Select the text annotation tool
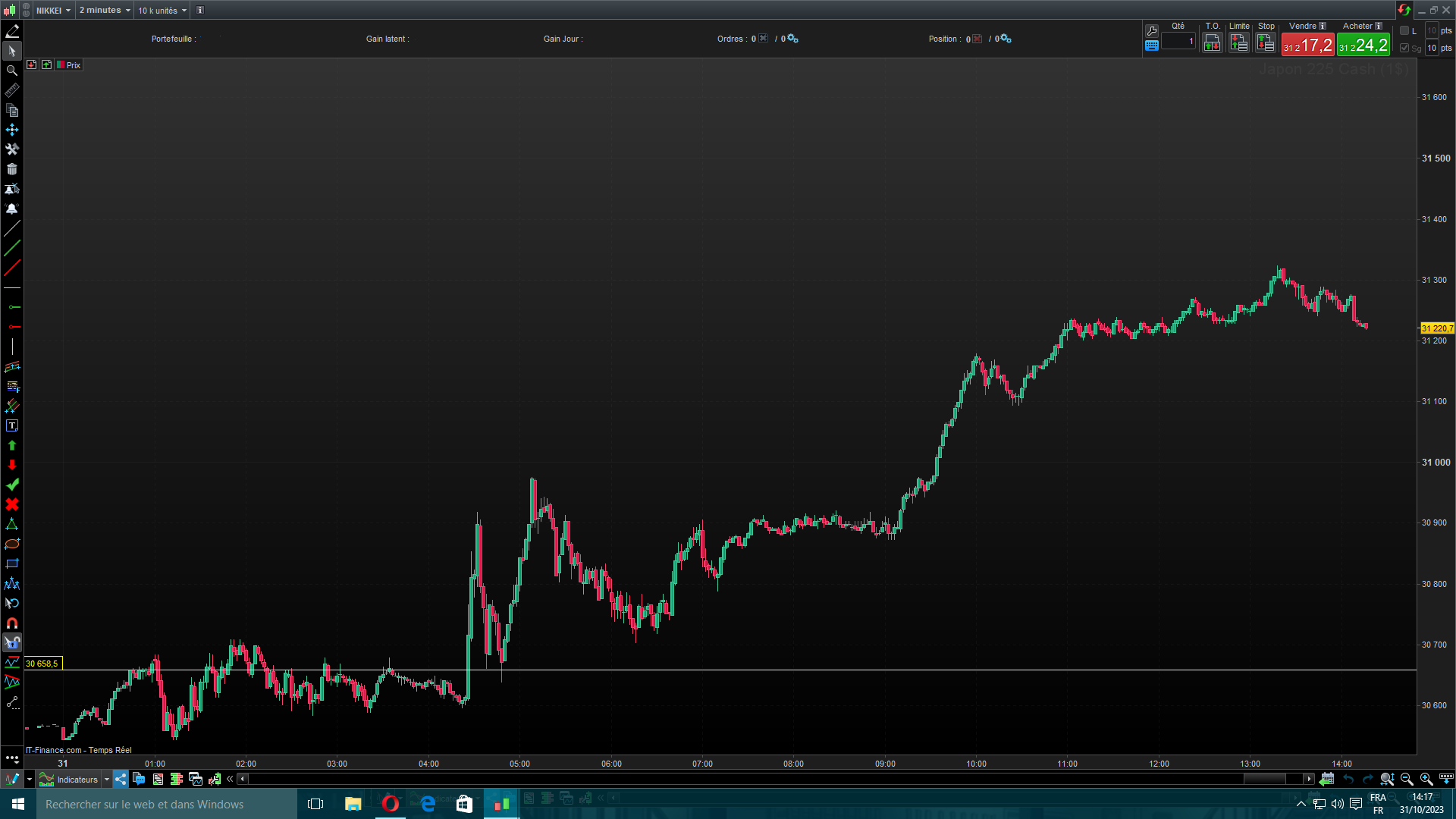The width and height of the screenshot is (1456, 819). point(12,425)
